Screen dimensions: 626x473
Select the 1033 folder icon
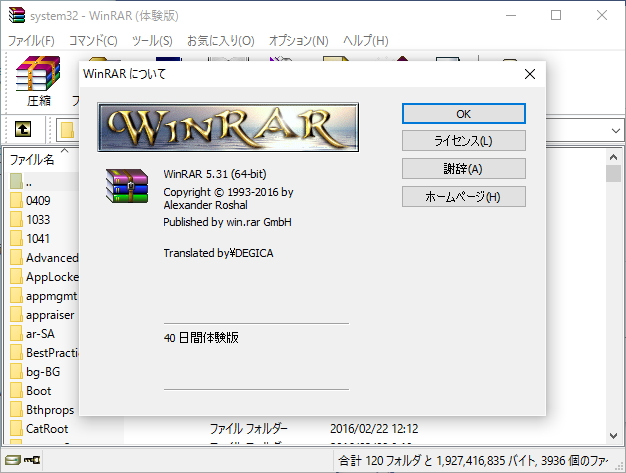(x=16, y=219)
